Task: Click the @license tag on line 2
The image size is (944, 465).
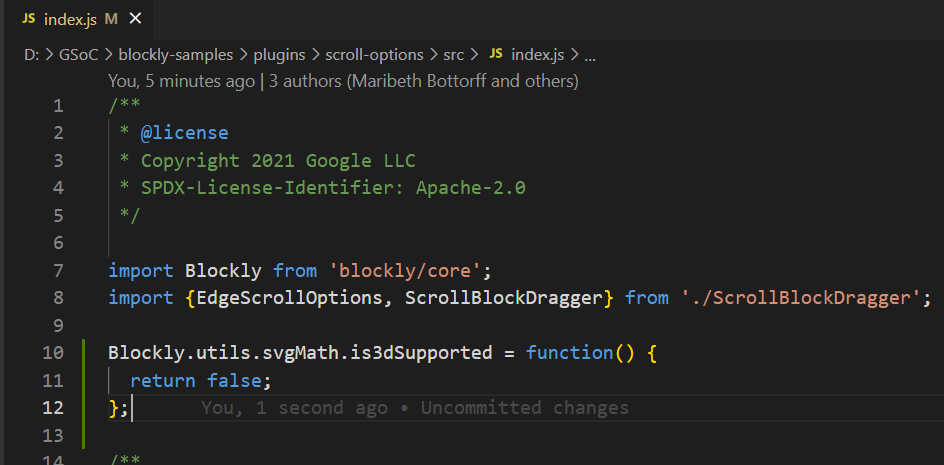Action: [x=184, y=133]
